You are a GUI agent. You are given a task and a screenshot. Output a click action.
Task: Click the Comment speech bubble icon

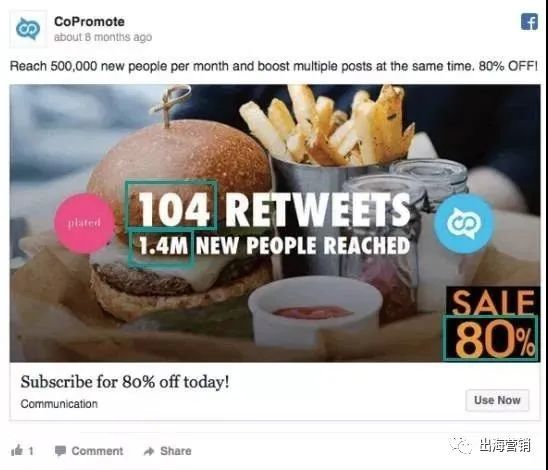click(x=60, y=451)
